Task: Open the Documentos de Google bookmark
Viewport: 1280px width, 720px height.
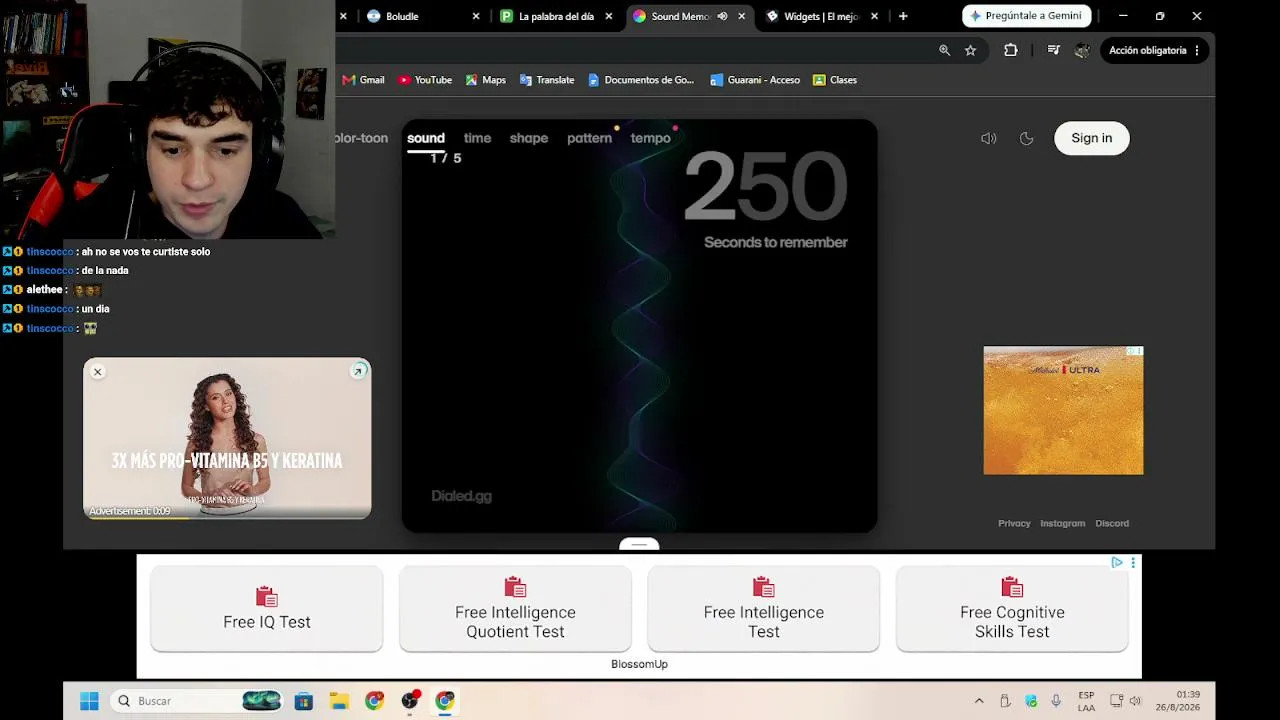Action: click(641, 80)
